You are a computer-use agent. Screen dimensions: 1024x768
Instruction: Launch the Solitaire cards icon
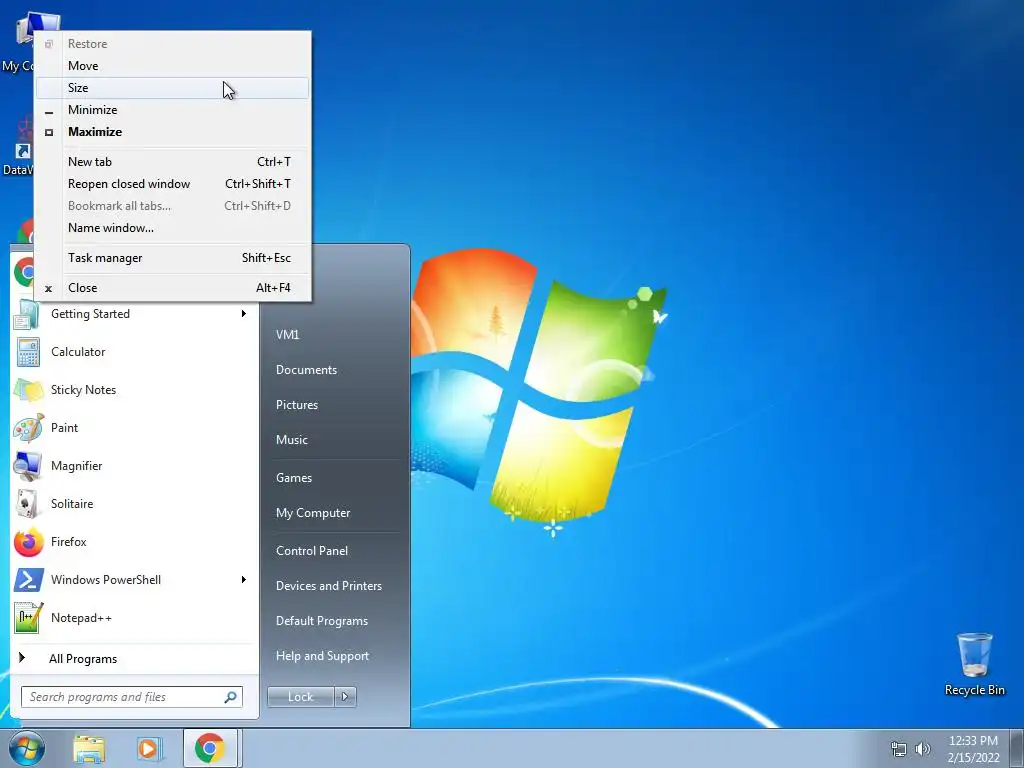(x=28, y=504)
